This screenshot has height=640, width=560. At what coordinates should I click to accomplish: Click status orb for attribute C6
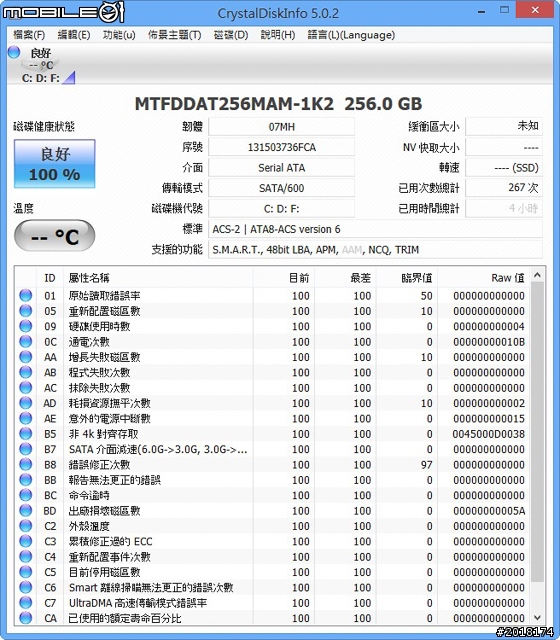point(26,587)
